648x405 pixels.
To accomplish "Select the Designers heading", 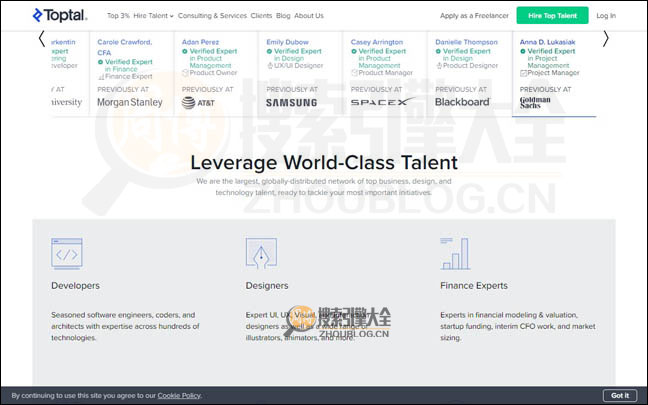I will [x=267, y=286].
